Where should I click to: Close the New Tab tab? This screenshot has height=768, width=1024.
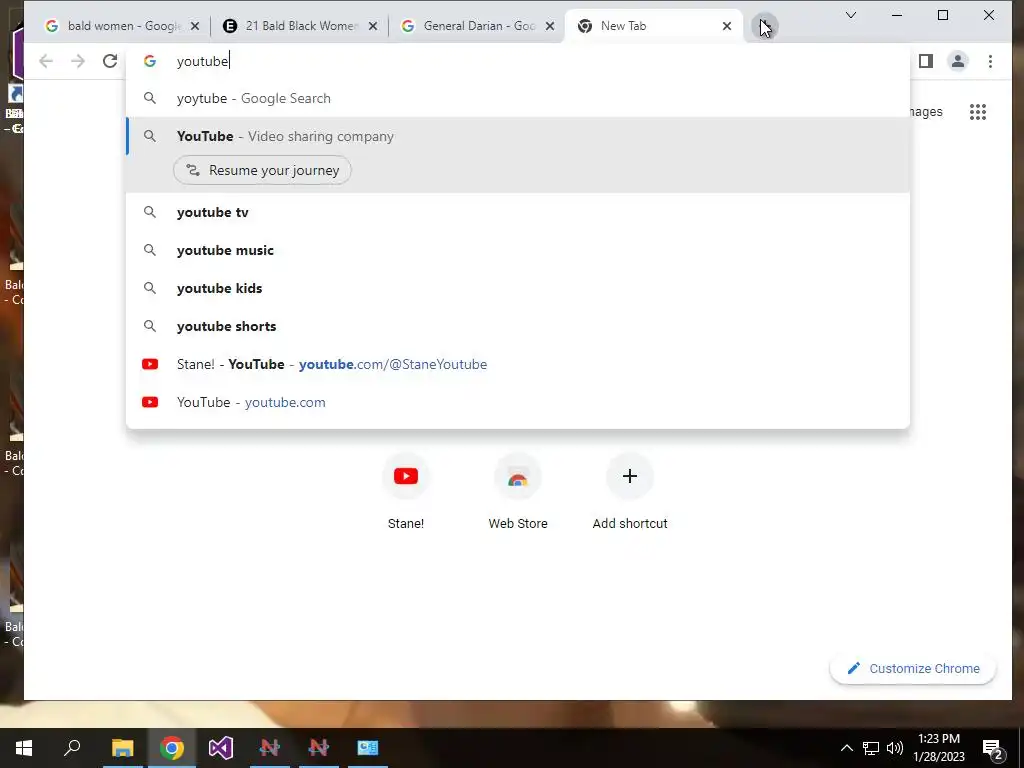coord(727,26)
